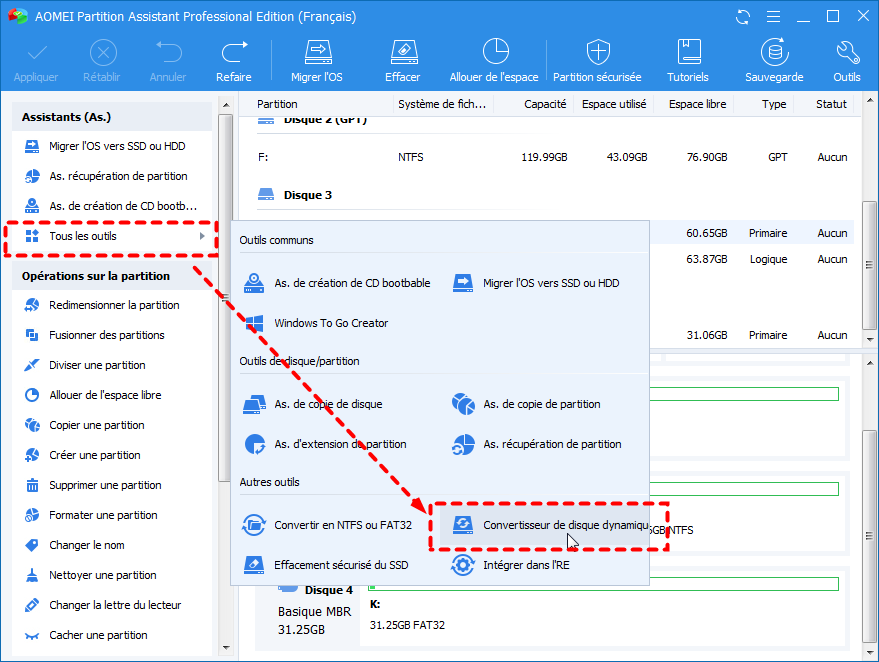Select Fusionner des partitions
The height and width of the screenshot is (662, 879).
[x=112, y=335]
